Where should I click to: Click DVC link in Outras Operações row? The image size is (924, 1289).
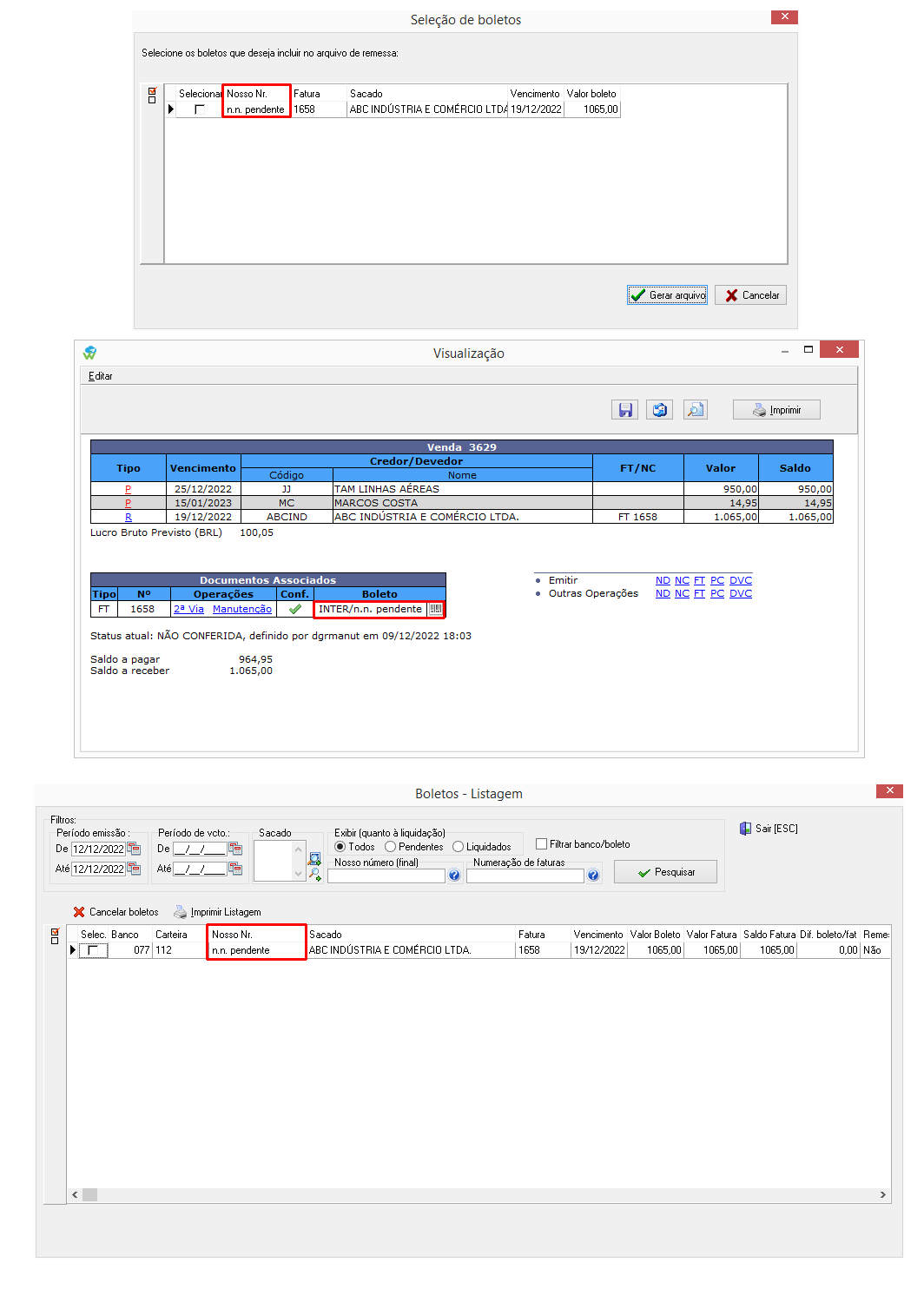pos(741,593)
